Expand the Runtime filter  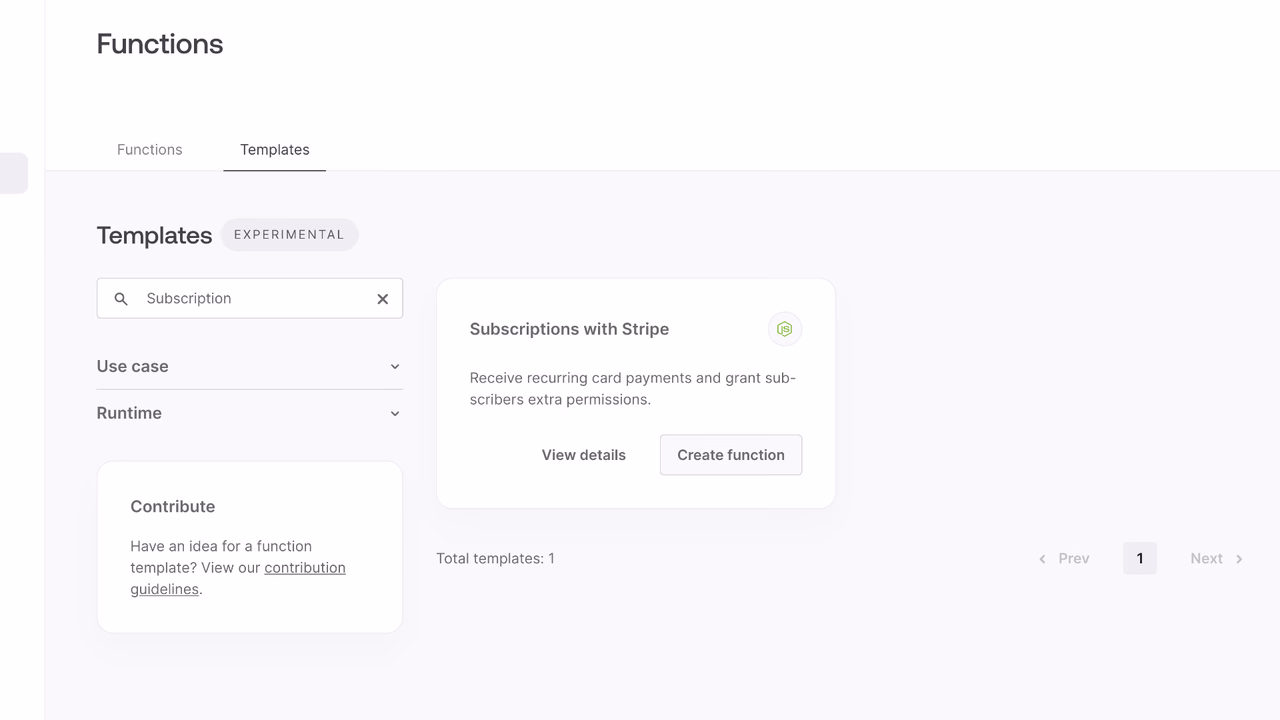(x=249, y=413)
